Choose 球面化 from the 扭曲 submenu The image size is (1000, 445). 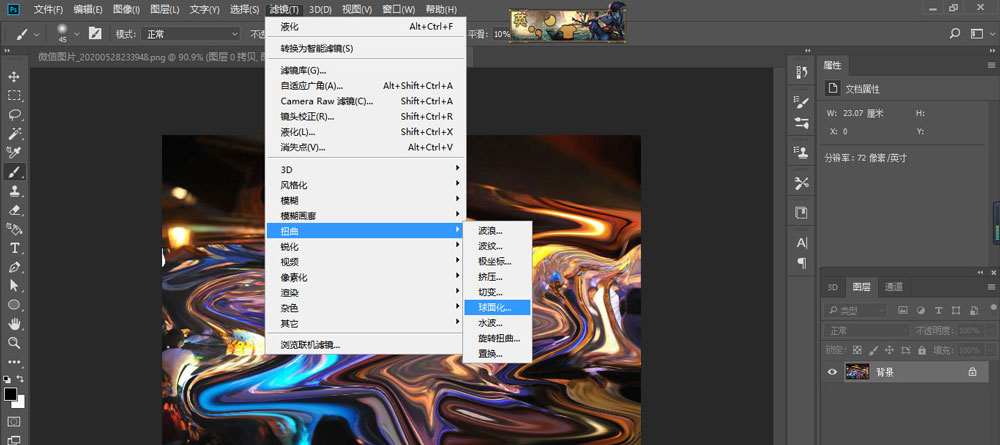(x=496, y=307)
